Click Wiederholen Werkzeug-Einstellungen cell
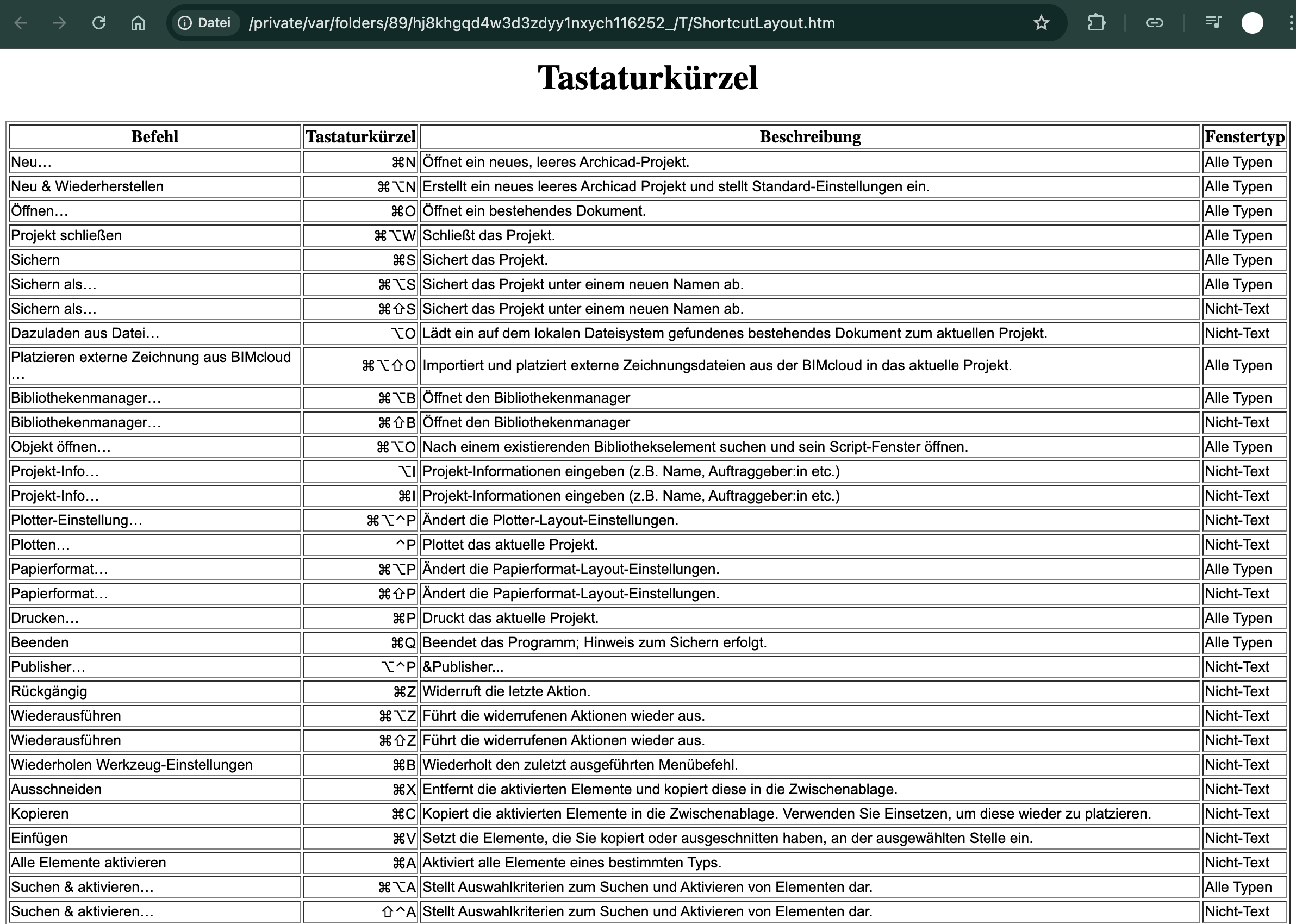 coord(155,765)
